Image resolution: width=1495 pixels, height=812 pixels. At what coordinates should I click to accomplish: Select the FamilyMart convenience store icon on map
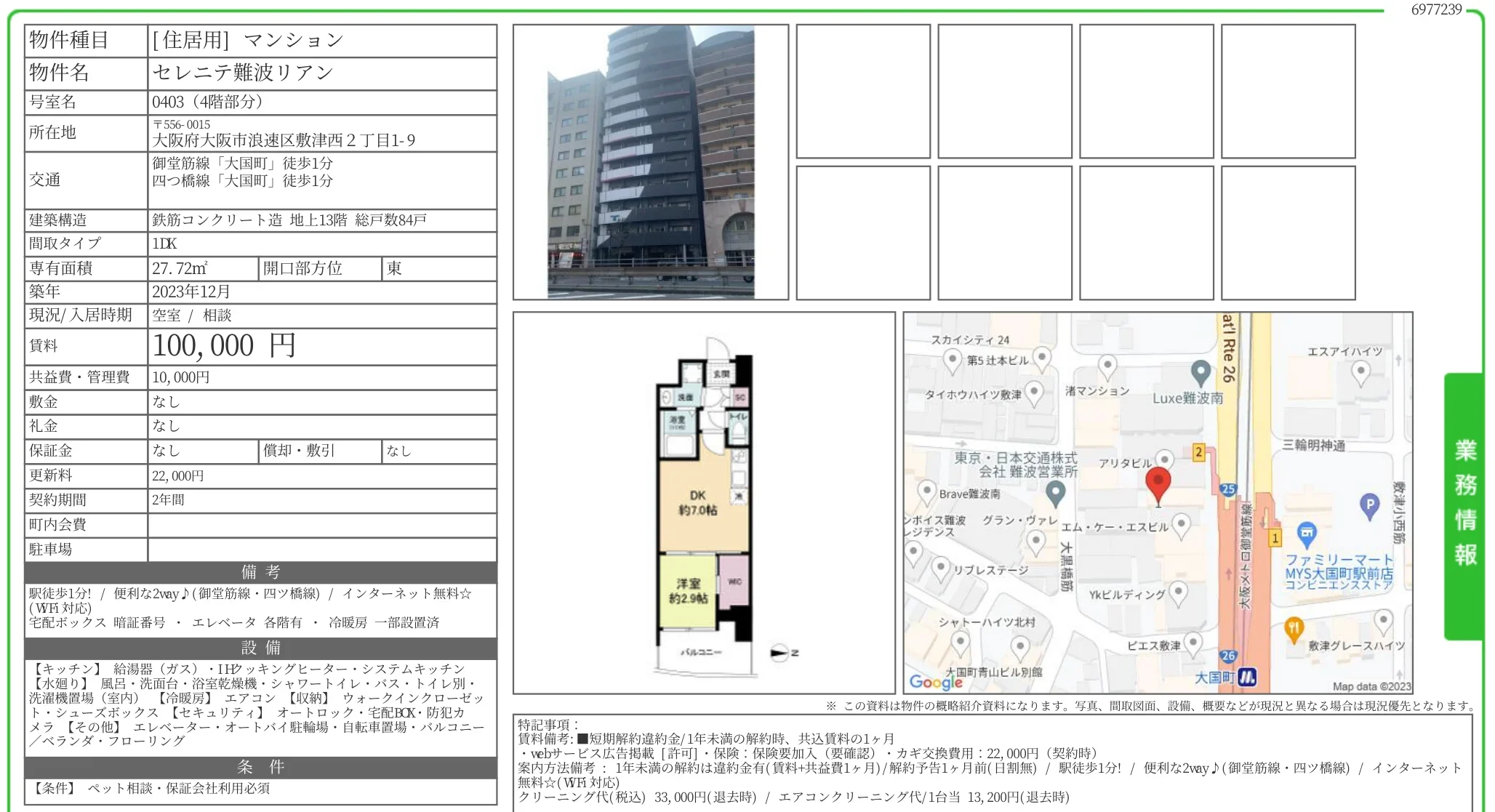point(1308,533)
